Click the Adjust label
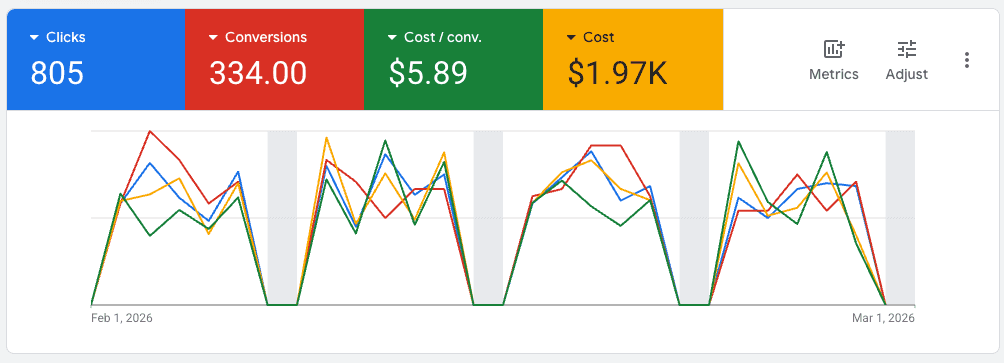Image resolution: width=1004 pixels, height=363 pixels. [x=907, y=74]
